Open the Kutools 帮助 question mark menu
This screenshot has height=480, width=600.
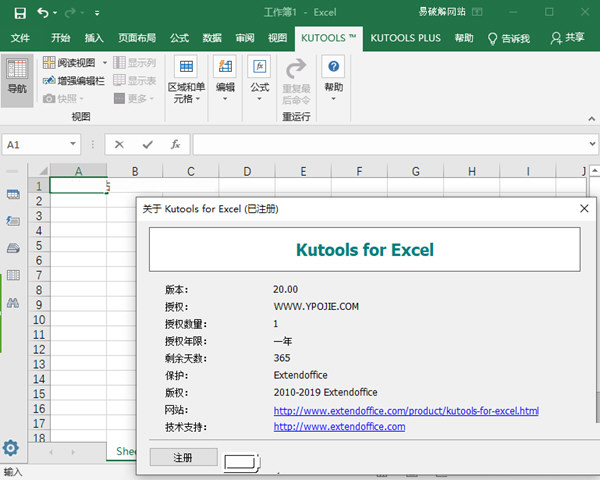click(x=333, y=80)
